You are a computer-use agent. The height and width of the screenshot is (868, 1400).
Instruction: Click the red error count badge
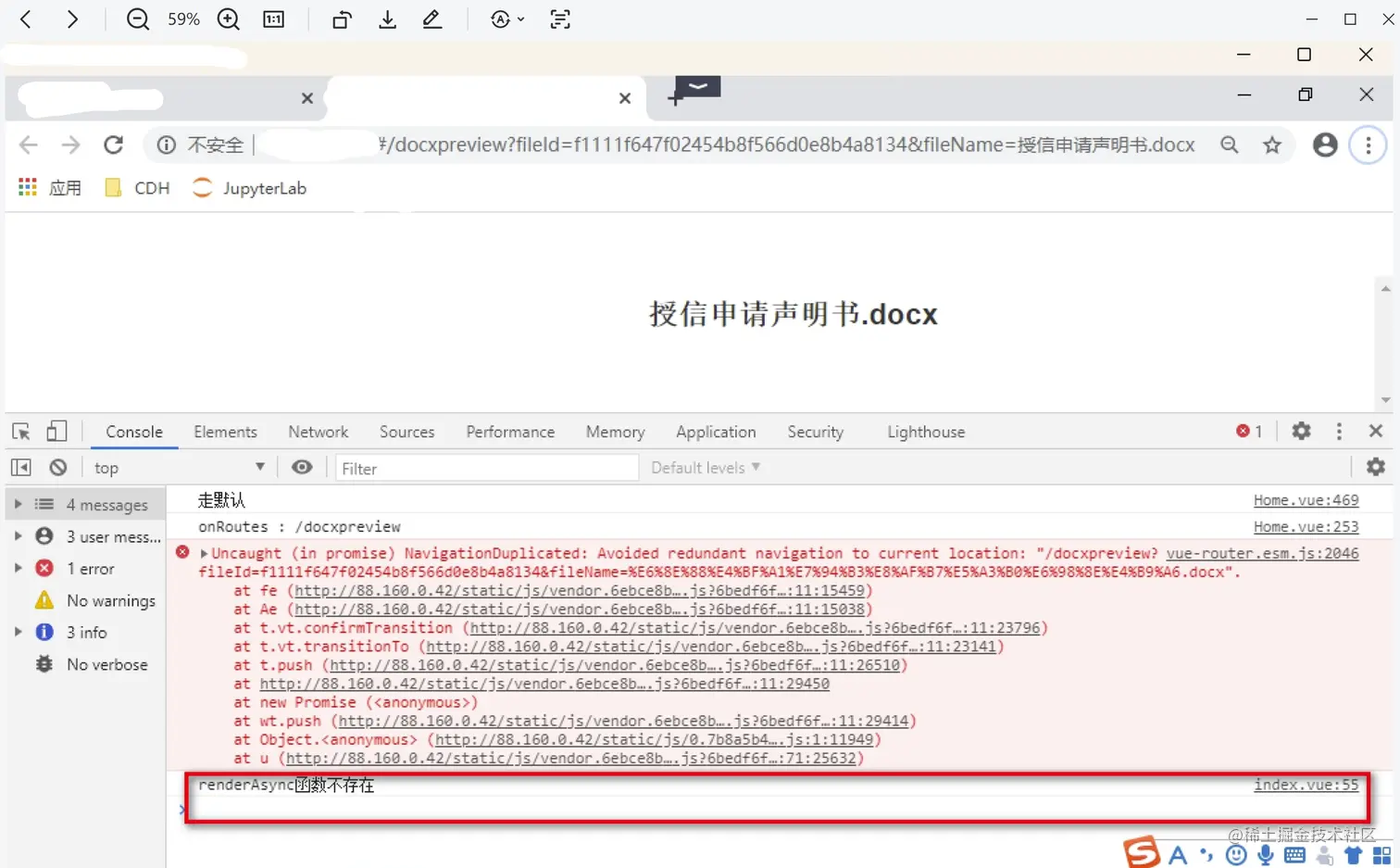pos(1249,432)
